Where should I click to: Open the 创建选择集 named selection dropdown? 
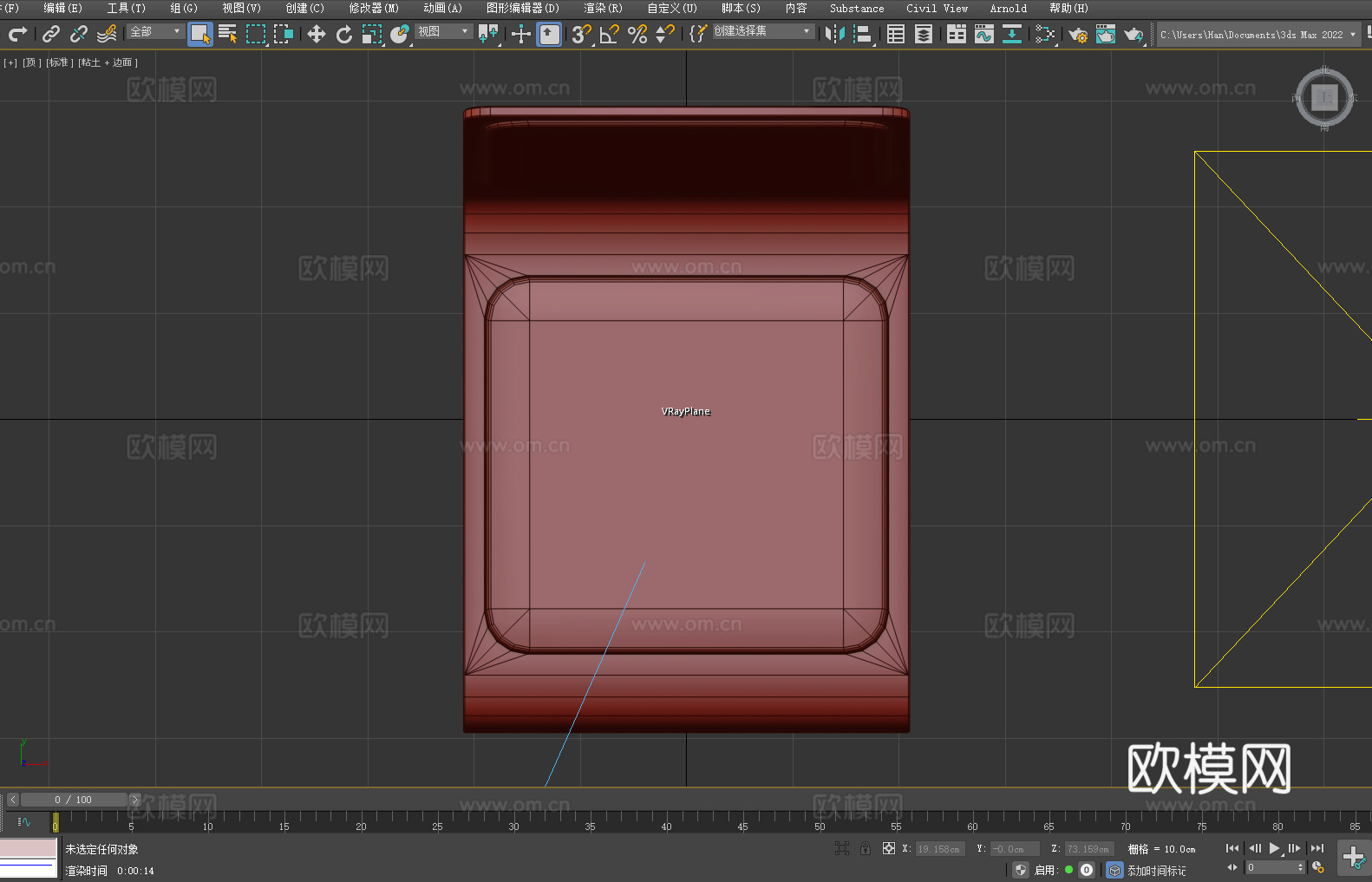coord(763,31)
